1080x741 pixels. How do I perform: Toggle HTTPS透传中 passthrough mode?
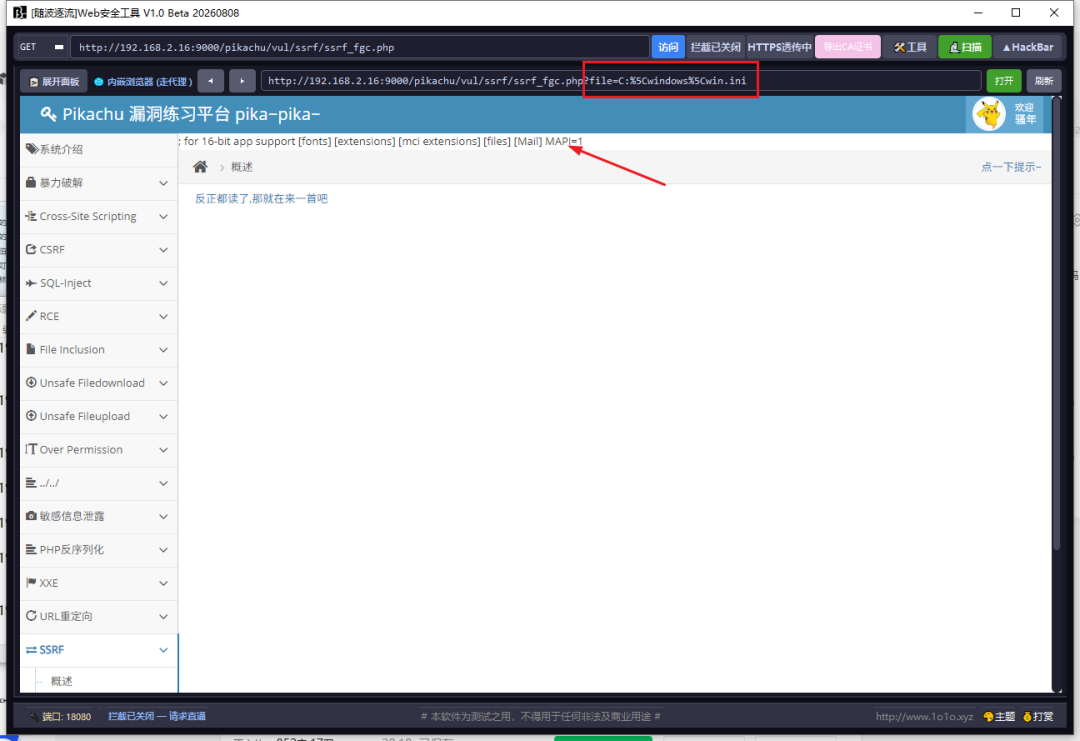(x=779, y=47)
